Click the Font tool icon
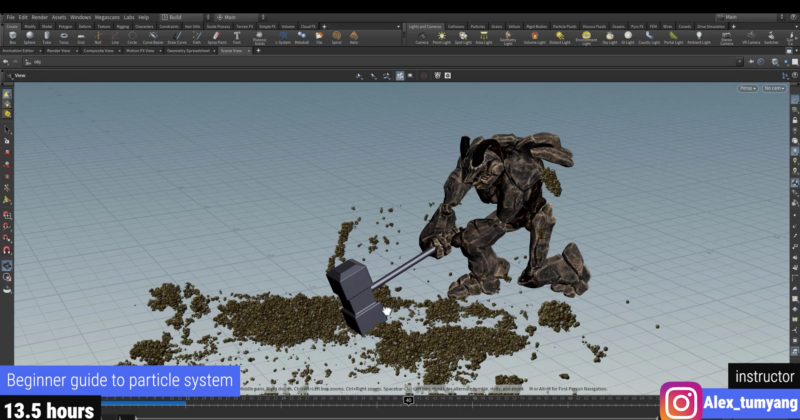This screenshot has height=420, width=800. pyautogui.click(x=237, y=38)
